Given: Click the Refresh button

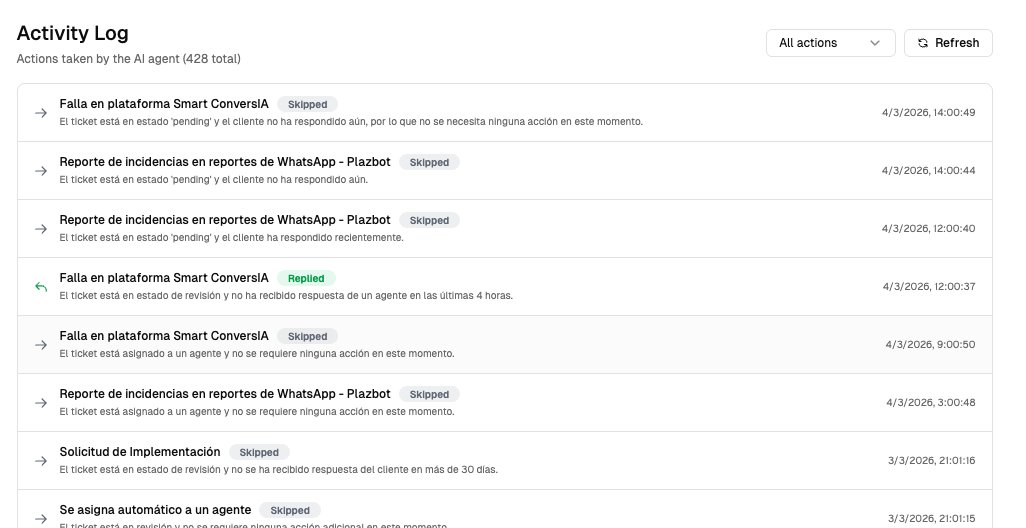Looking at the screenshot, I should click(948, 43).
